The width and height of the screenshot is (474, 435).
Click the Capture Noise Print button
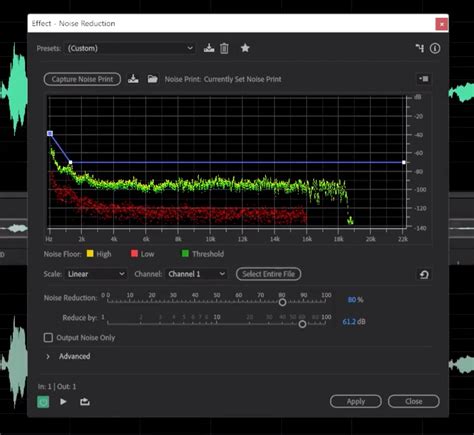click(82, 79)
